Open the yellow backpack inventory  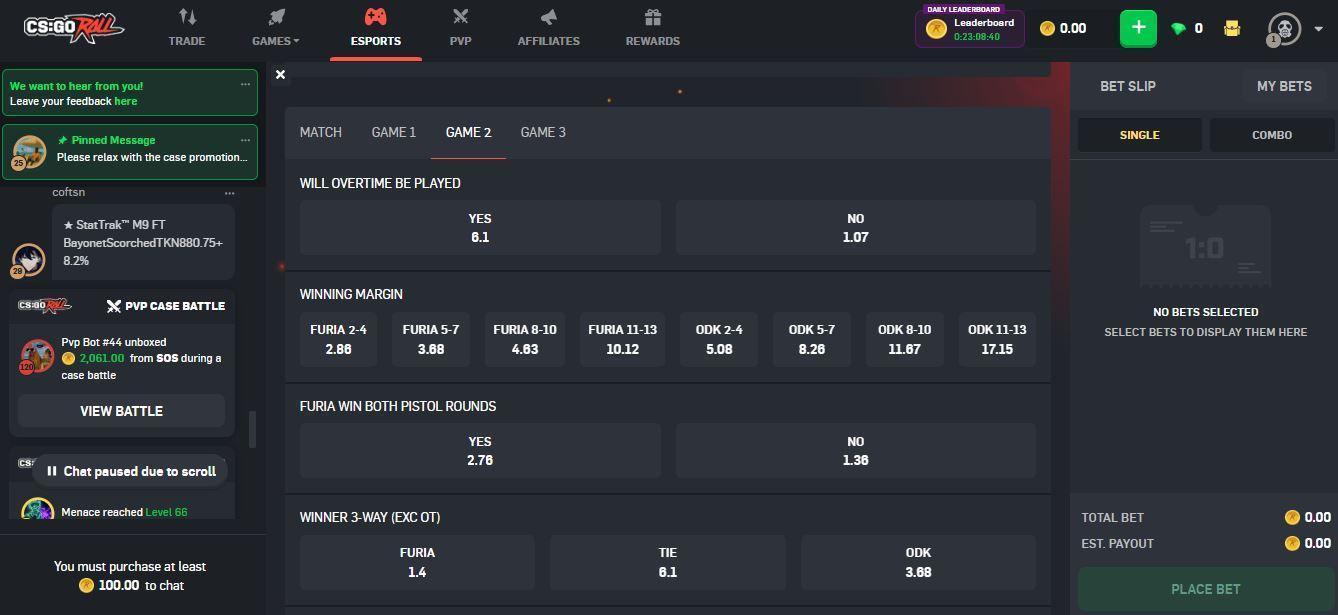[1232, 29]
